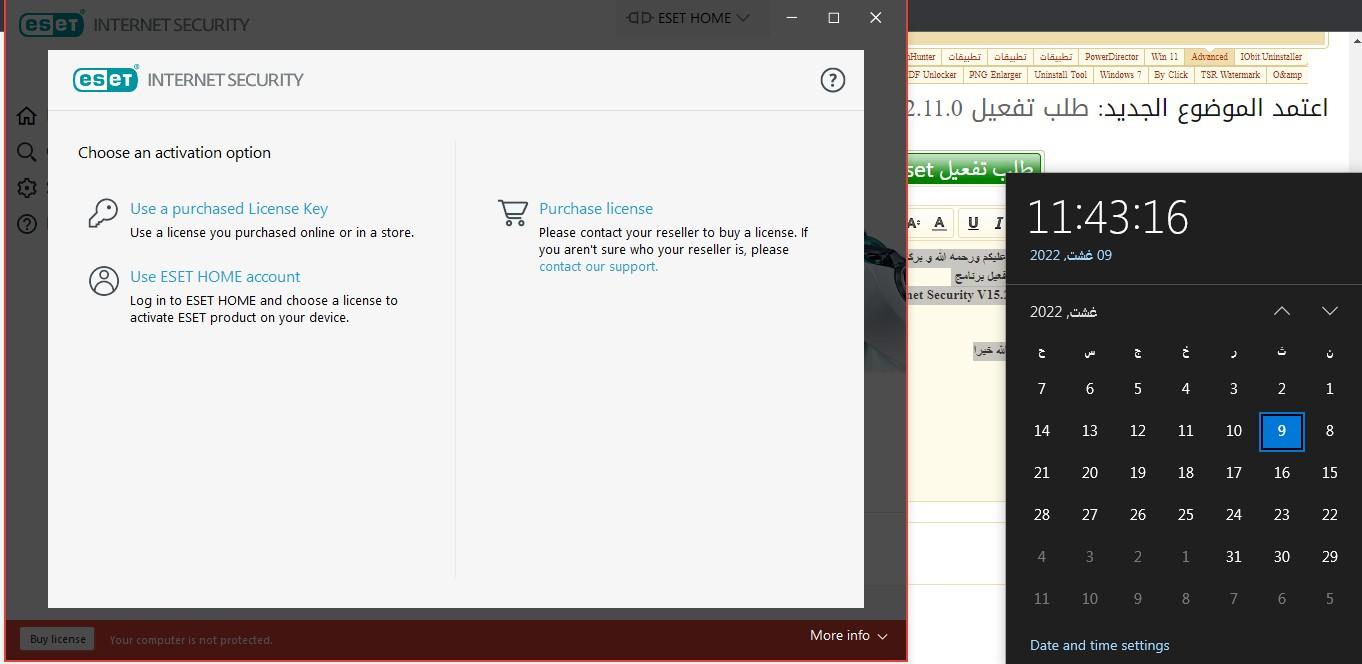This screenshot has width=1362, height=664.
Task: Select day 13 in the calendar
Action: pos(1090,431)
